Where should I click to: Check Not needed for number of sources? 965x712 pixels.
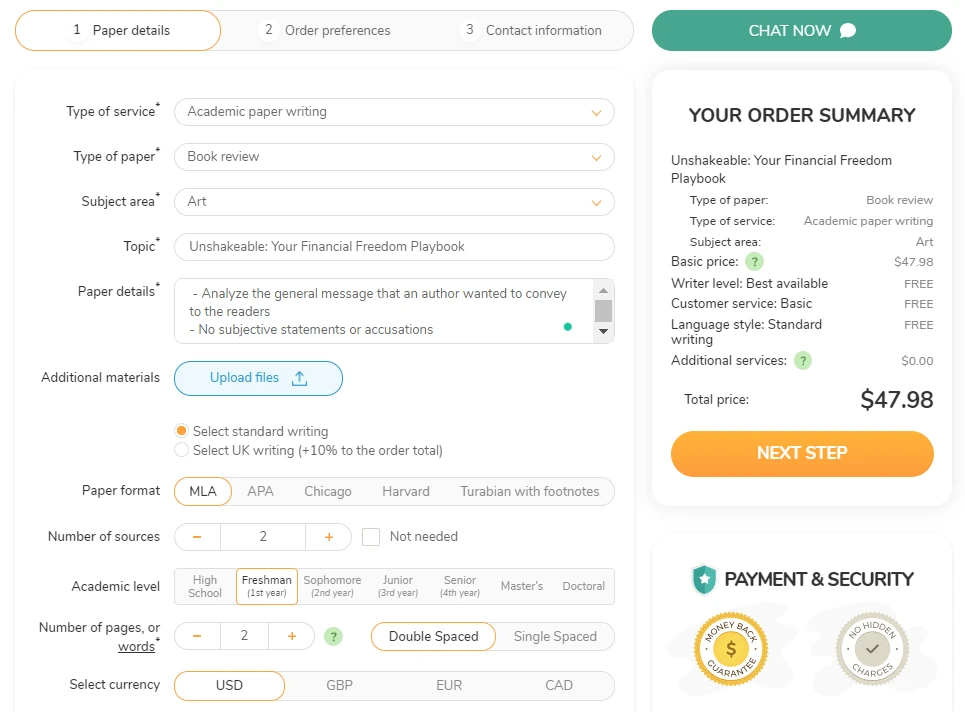370,536
